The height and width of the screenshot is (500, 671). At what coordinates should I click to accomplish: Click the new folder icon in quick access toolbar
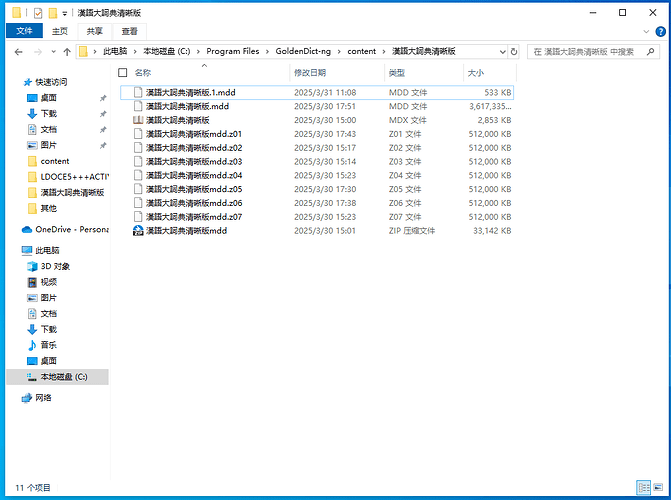click(53, 13)
